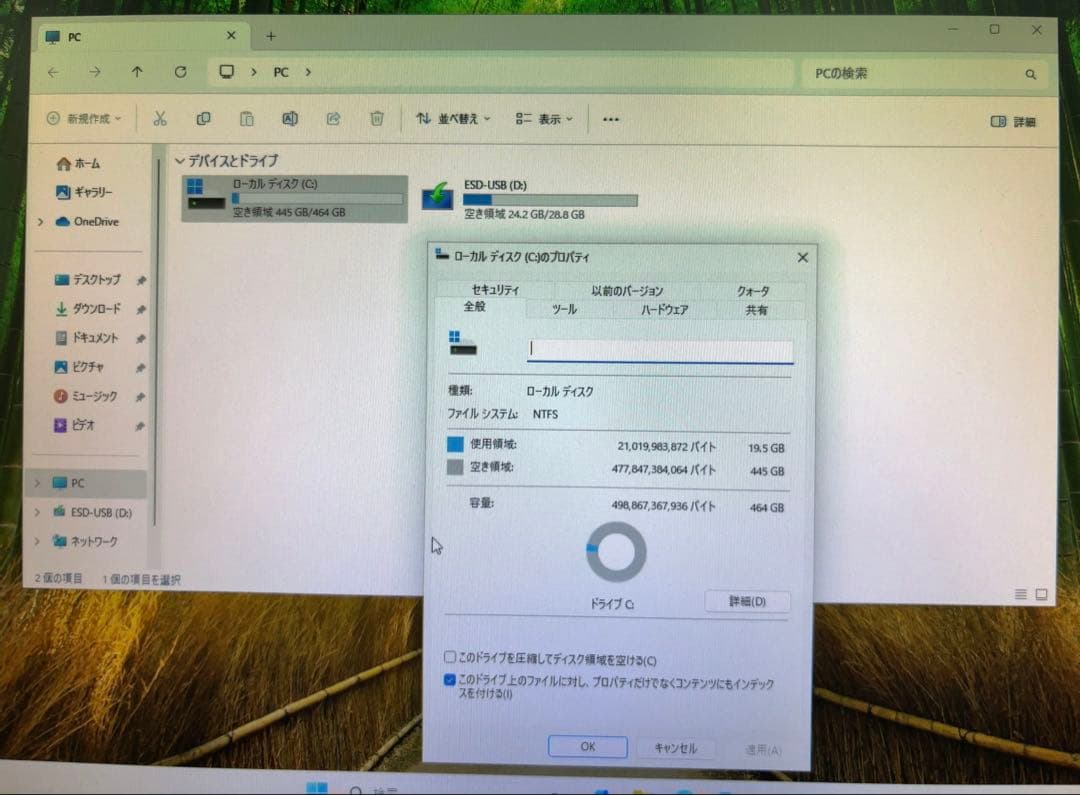This screenshot has height=795, width=1080.
Task: Click the Refresh icon in the address bar
Action: [180, 72]
